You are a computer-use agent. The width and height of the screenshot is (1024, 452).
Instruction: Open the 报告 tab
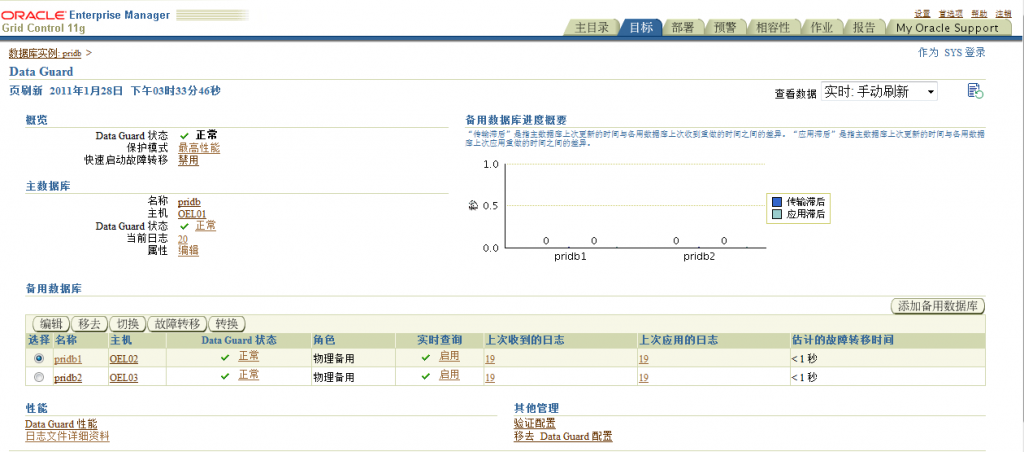coord(864,27)
